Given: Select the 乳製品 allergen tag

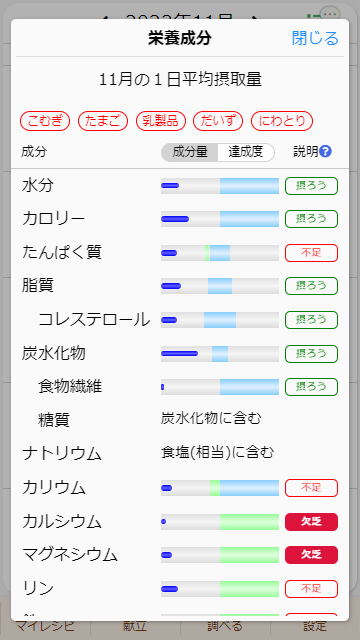Looking at the screenshot, I should pos(161,121).
